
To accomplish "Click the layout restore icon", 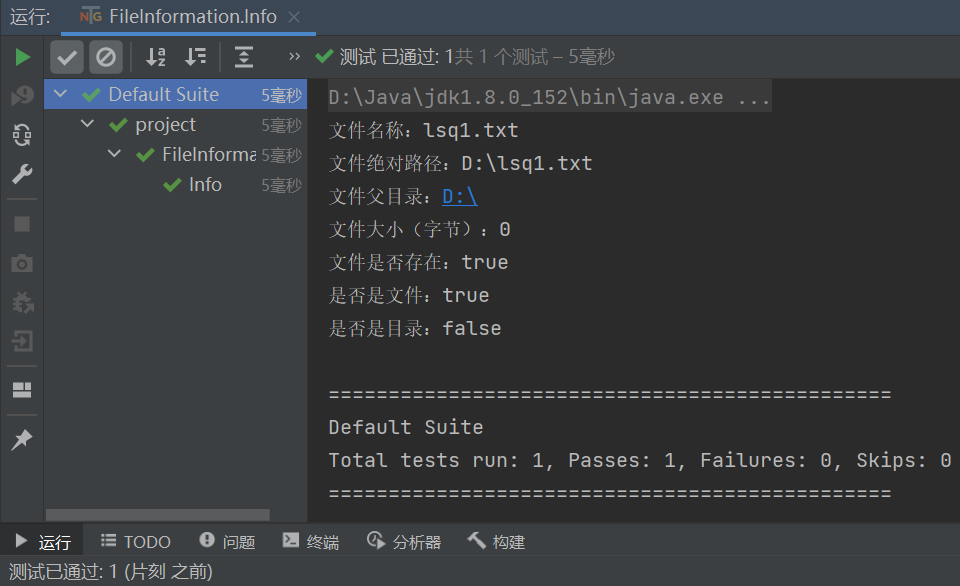I will click(x=22, y=390).
